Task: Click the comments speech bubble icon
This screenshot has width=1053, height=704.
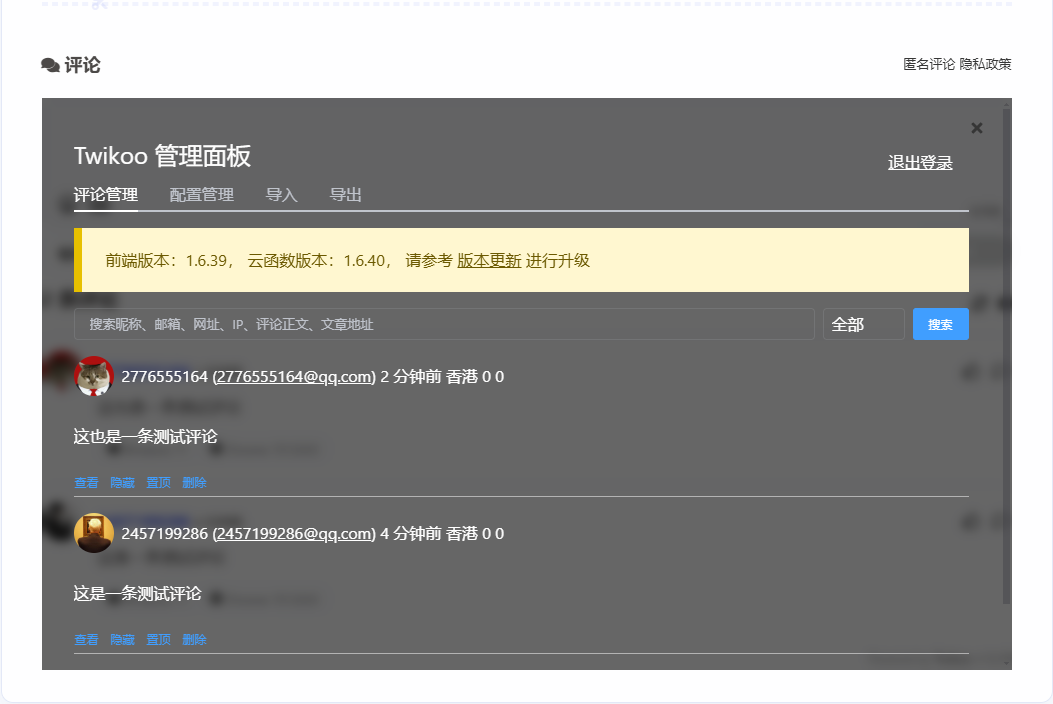Action: pos(50,65)
